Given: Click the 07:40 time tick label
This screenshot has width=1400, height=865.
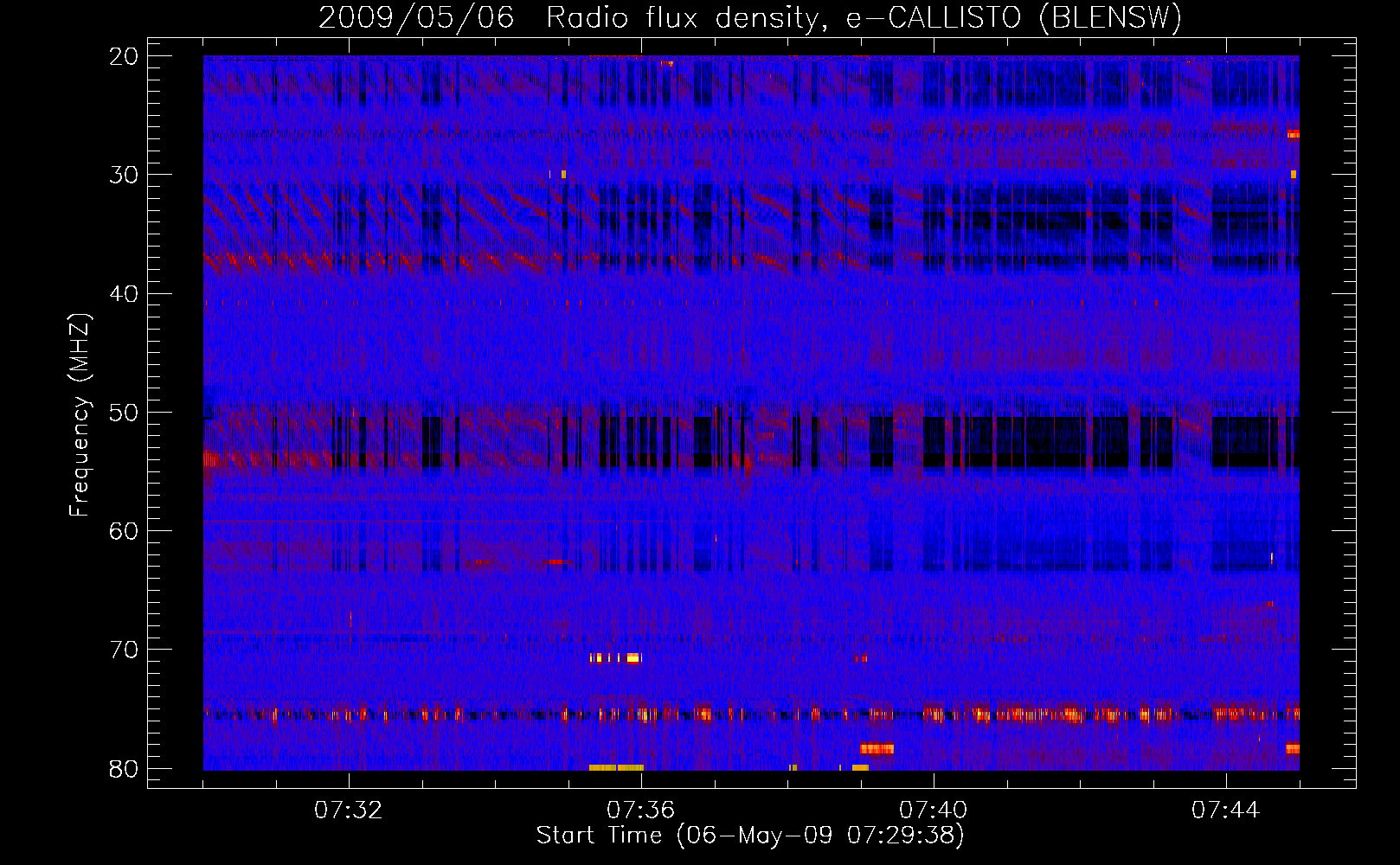Looking at the screenshot, I should 934,811.
